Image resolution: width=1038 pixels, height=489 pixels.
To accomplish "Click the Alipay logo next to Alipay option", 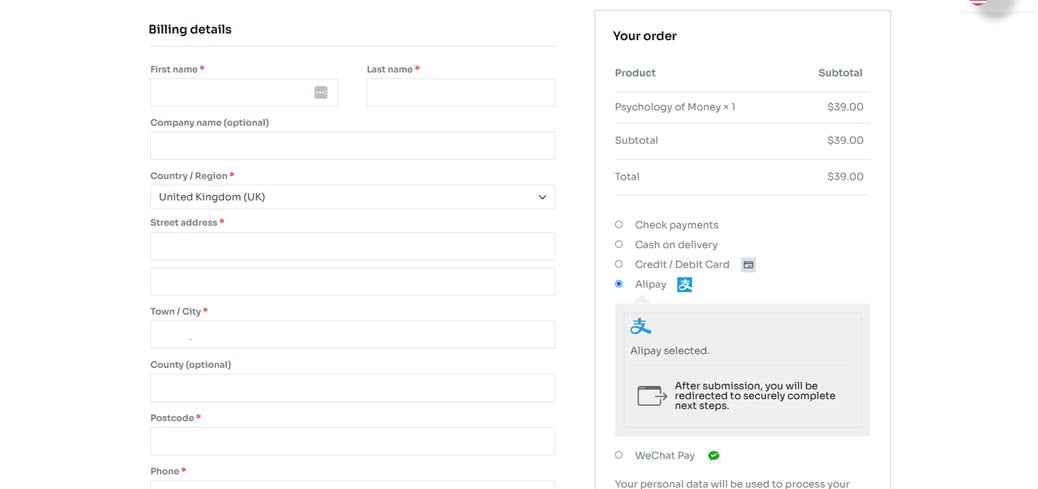I will point(684,285).
